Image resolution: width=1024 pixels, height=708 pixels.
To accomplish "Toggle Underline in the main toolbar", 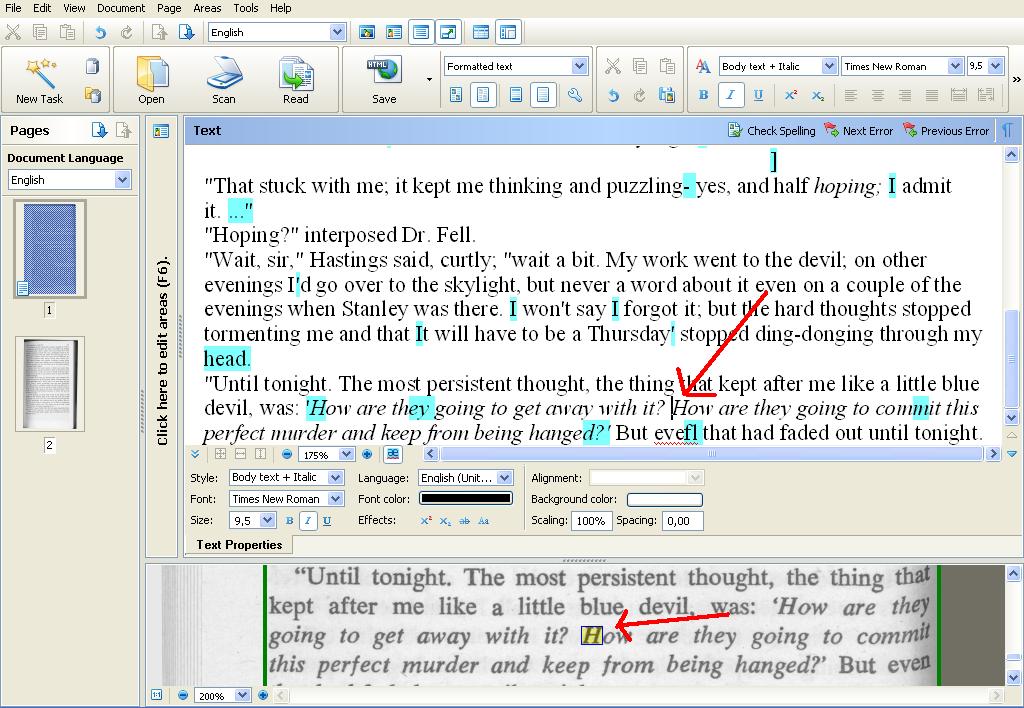I will coord(758,95).
